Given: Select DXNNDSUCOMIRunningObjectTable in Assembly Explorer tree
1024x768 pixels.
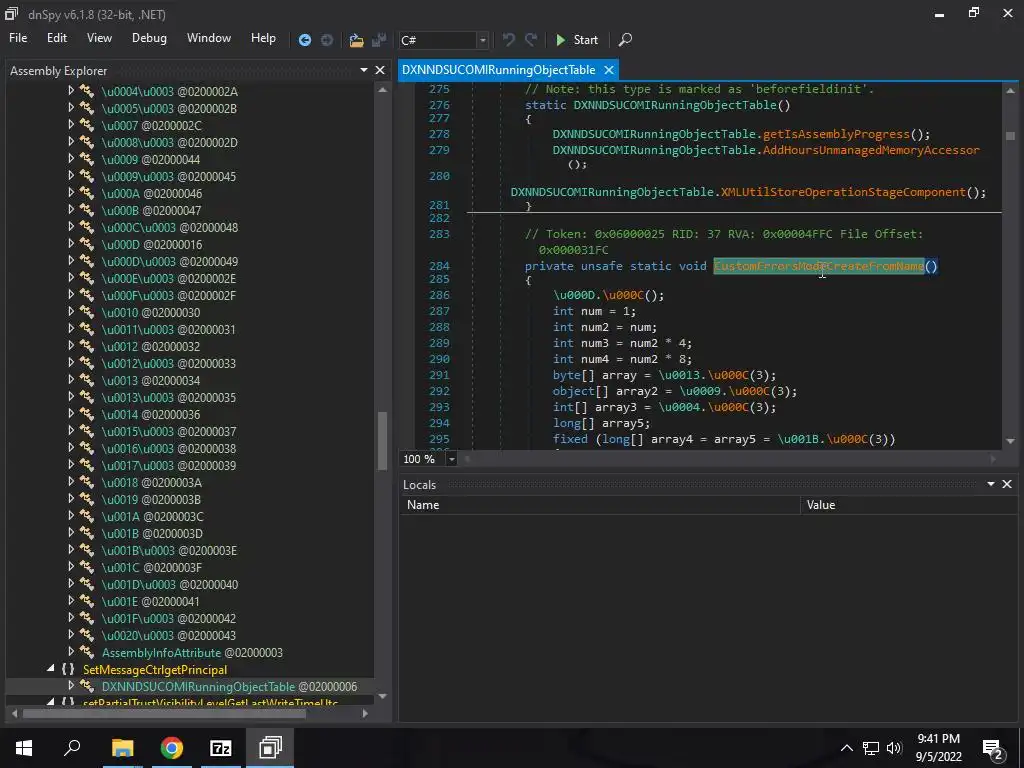Looking at the screenshot, I should 198,687.
